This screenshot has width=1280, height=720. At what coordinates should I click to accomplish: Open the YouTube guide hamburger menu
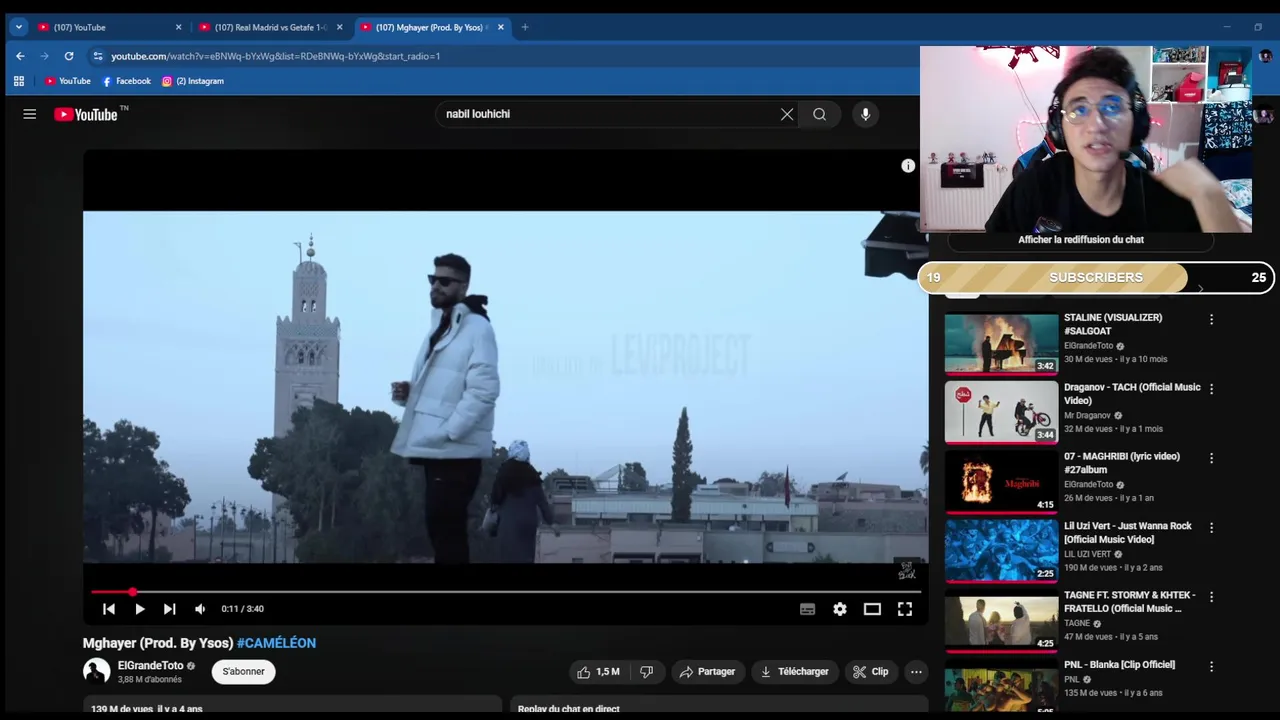pos(30,114)
